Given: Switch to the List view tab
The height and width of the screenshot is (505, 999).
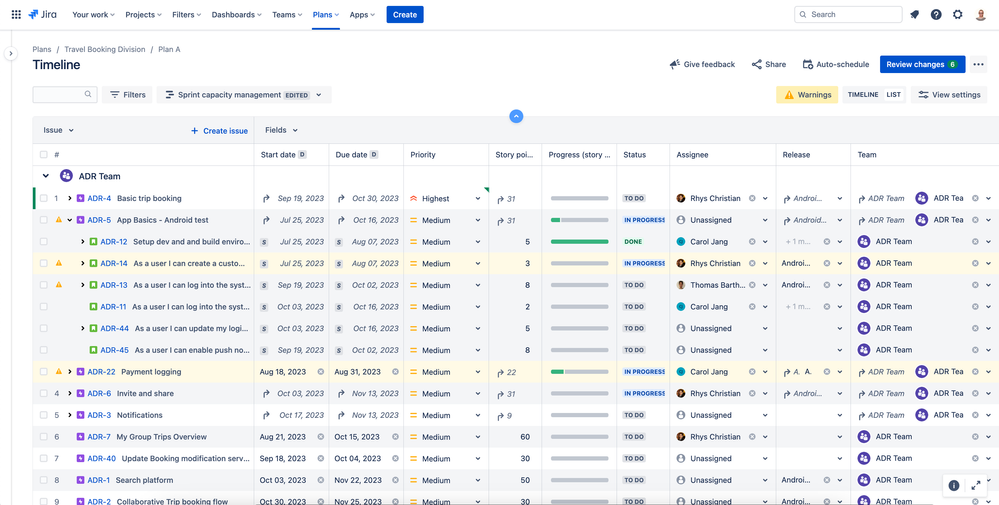Looking at the screenshot, I should point(893,95).
